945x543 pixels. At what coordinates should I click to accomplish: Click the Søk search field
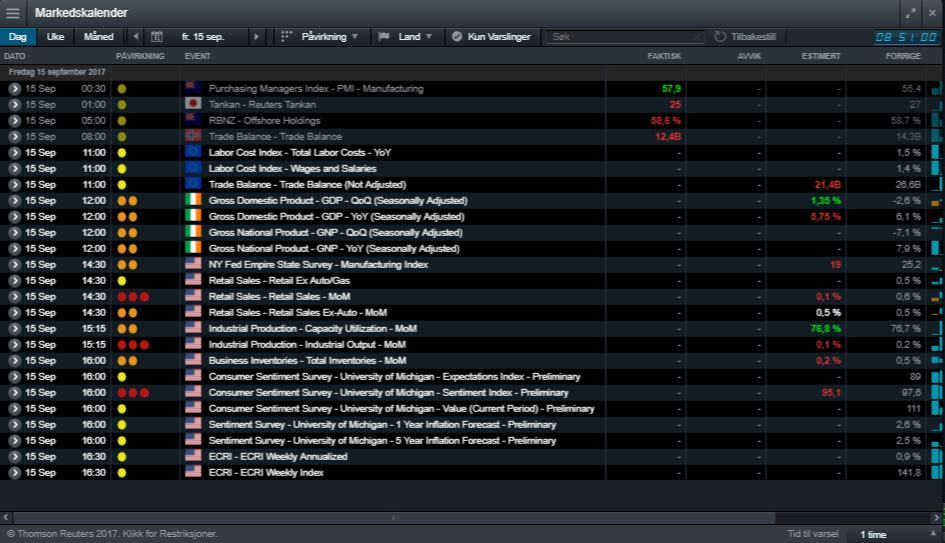624,37
